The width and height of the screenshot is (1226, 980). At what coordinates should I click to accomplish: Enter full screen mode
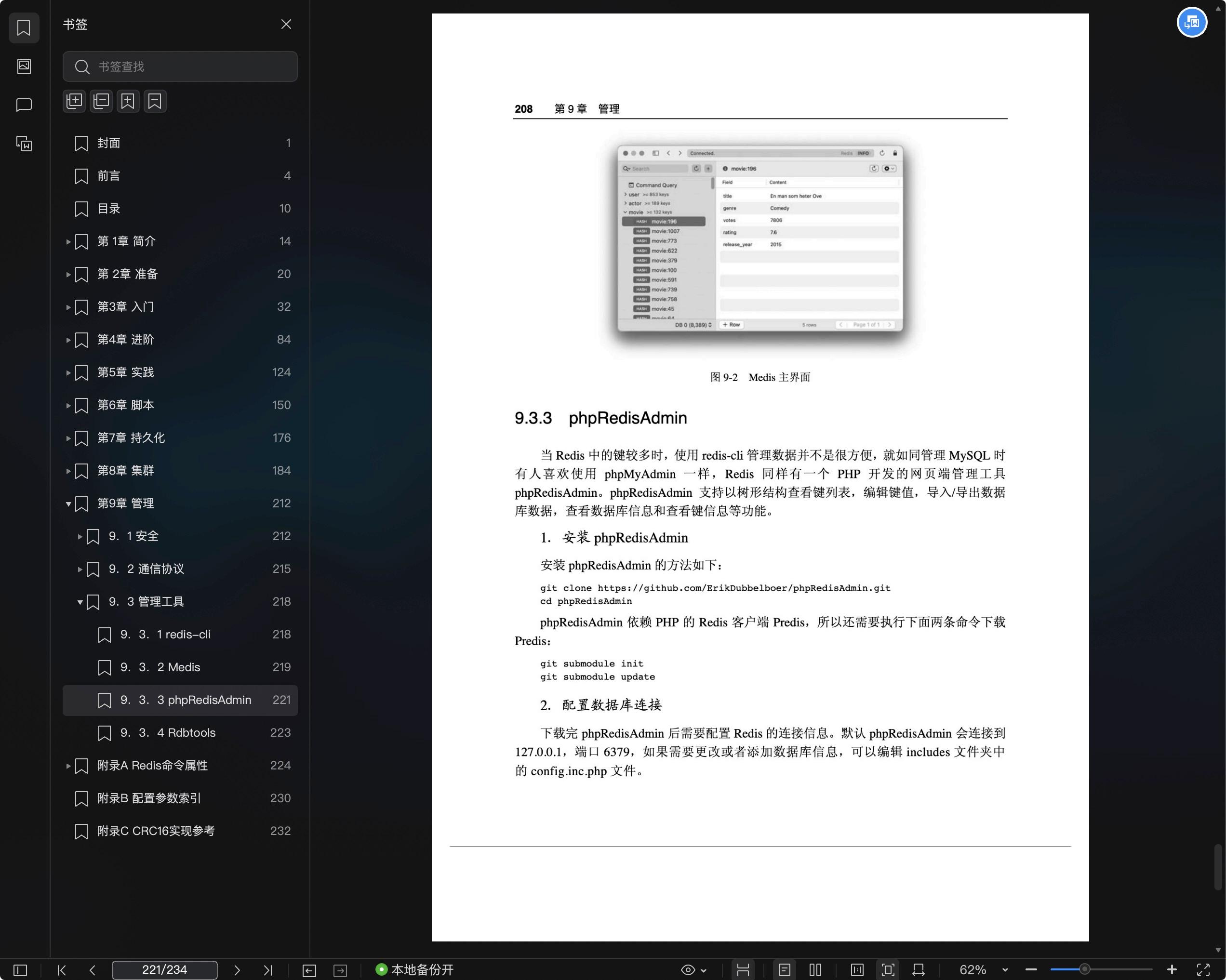click(x=1203, y=970)
